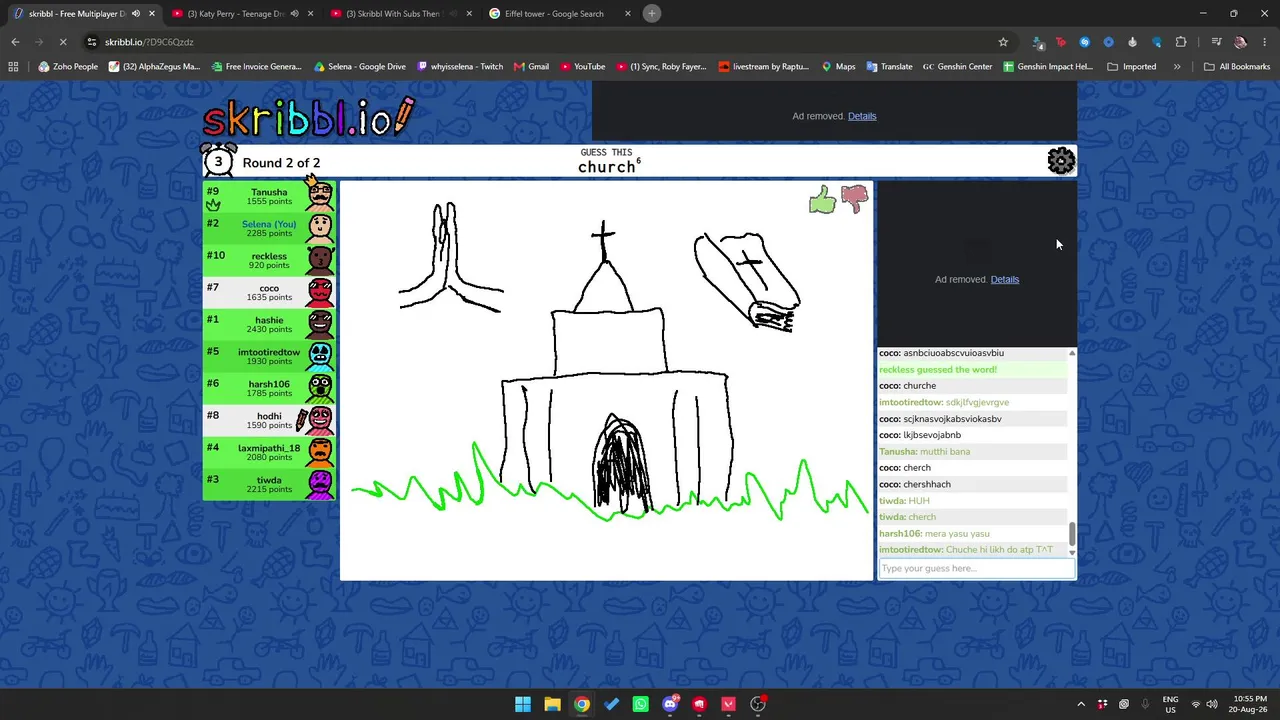1280x720 pixels.
Task: Open the Gmail bookmark
Action: (x=531, y=67)
